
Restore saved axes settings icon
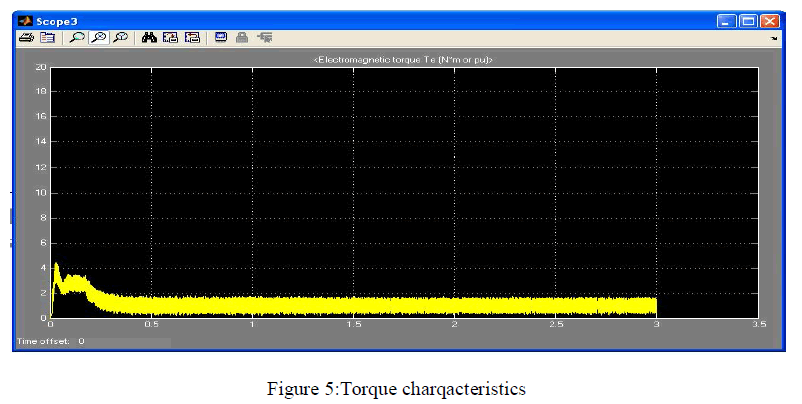click(x=191, y=38)
